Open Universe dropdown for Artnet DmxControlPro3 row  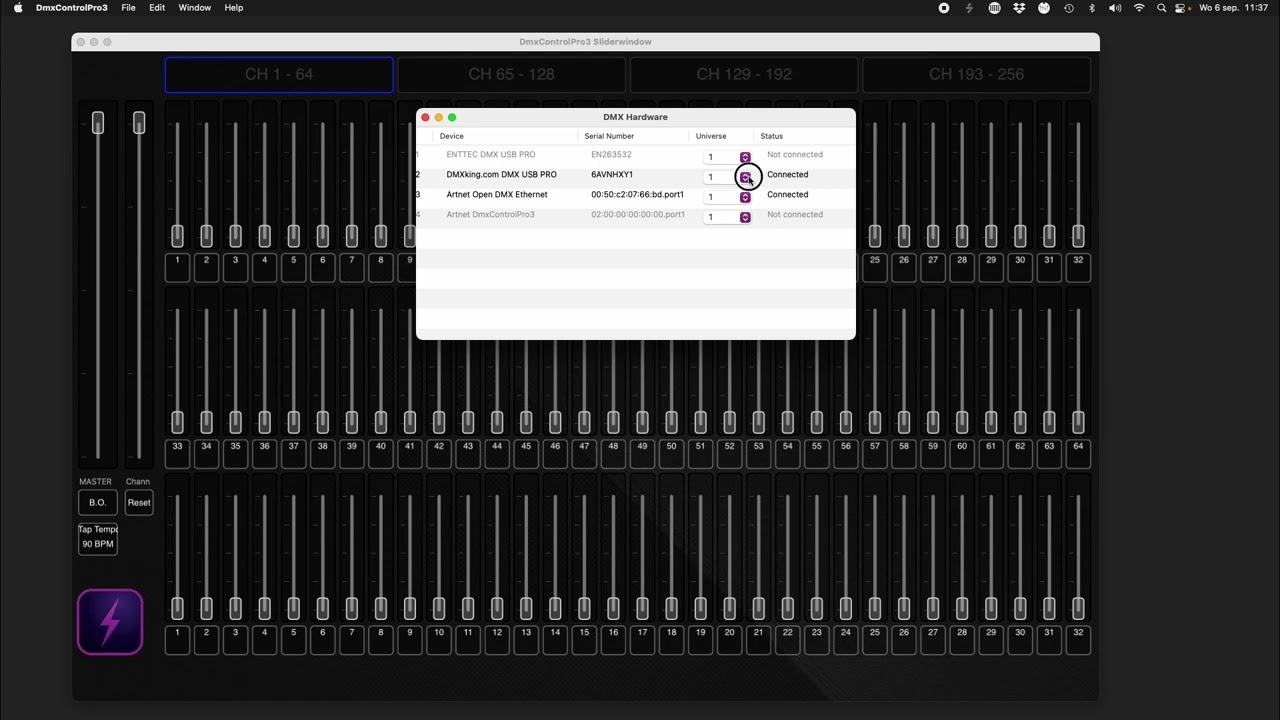[727, 217]
